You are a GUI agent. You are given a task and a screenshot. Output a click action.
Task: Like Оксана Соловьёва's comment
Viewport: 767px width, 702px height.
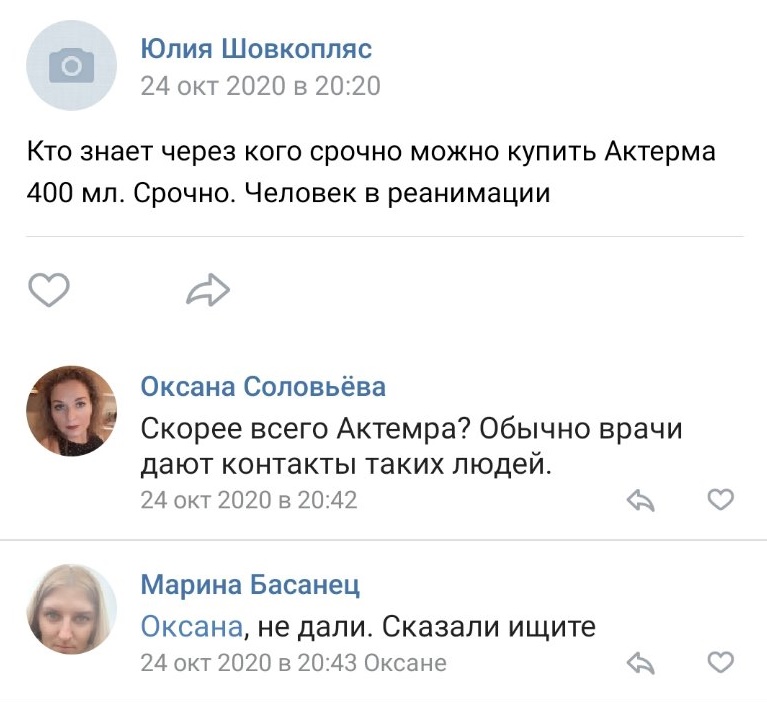tap(720, 499)
